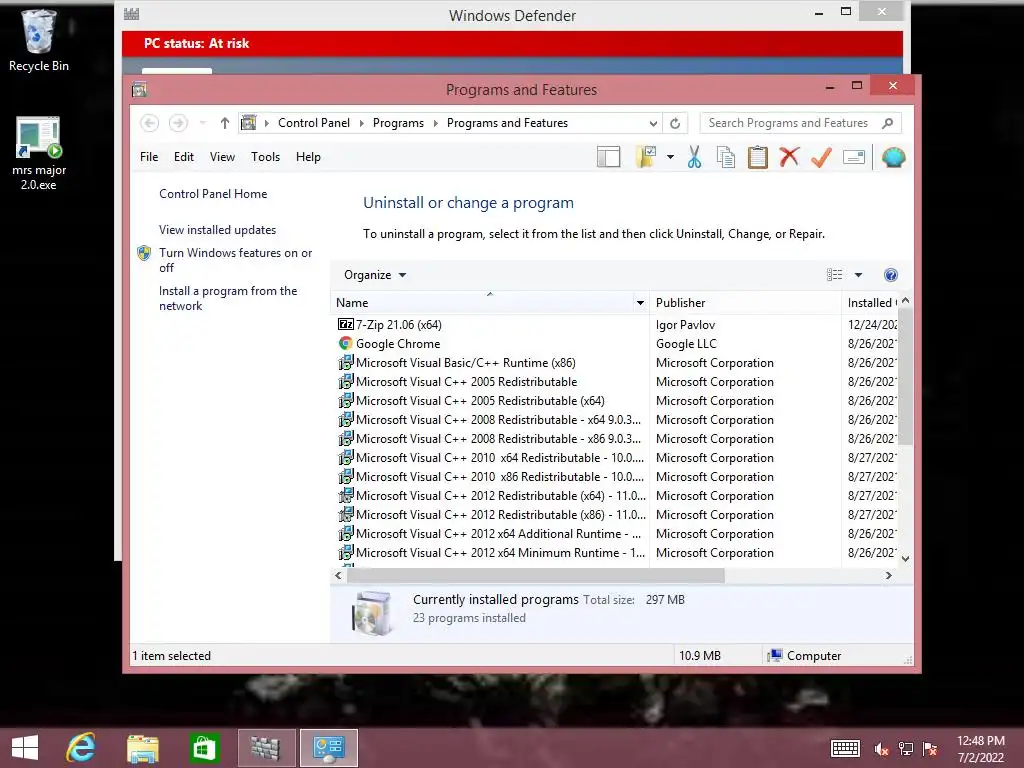Image resolution: width=1024 pixels, height=768 pixels.
Task: Toggle the preview pane layout icon
Action: point(608,157)
